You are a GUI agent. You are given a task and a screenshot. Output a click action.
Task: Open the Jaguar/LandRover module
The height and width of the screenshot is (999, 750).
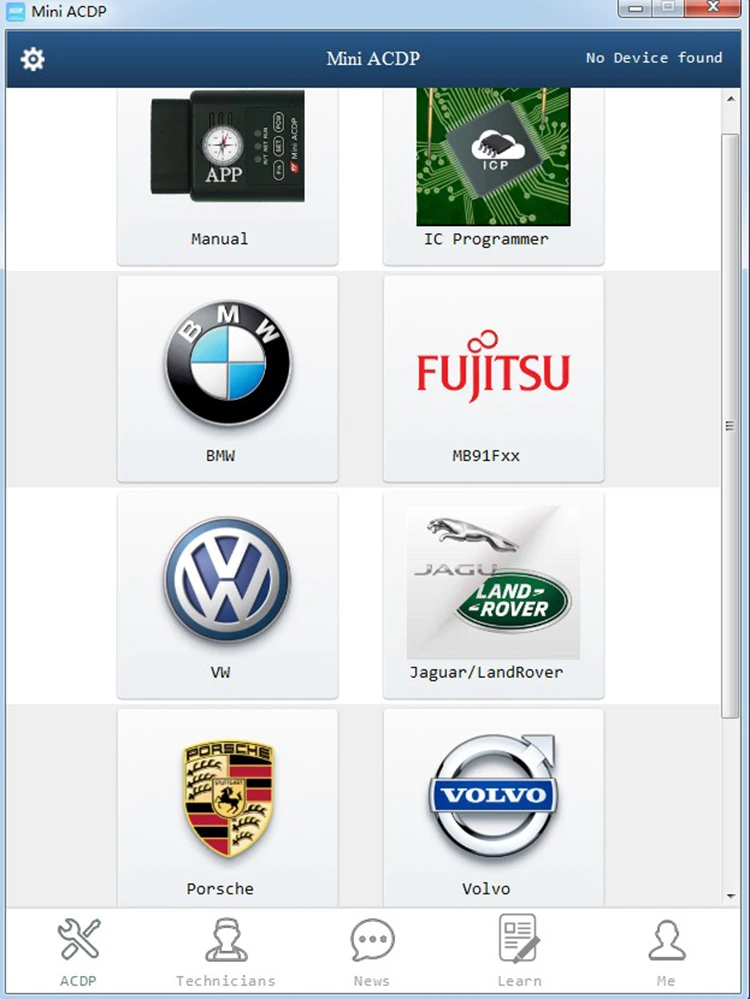pos(493,596)
